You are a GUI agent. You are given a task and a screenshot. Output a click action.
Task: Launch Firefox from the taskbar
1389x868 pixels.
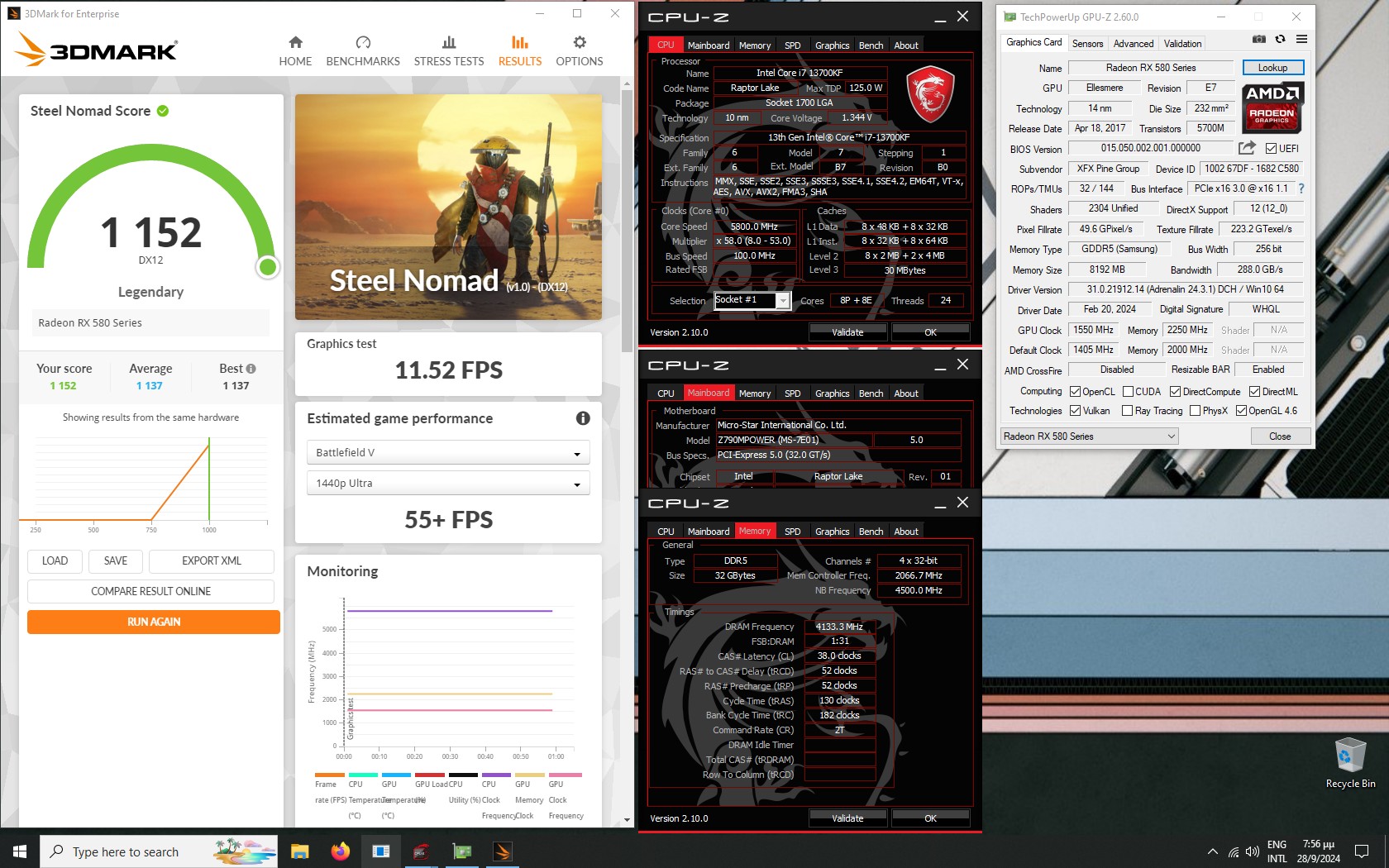pyautogui.click(x=340, y=851)
